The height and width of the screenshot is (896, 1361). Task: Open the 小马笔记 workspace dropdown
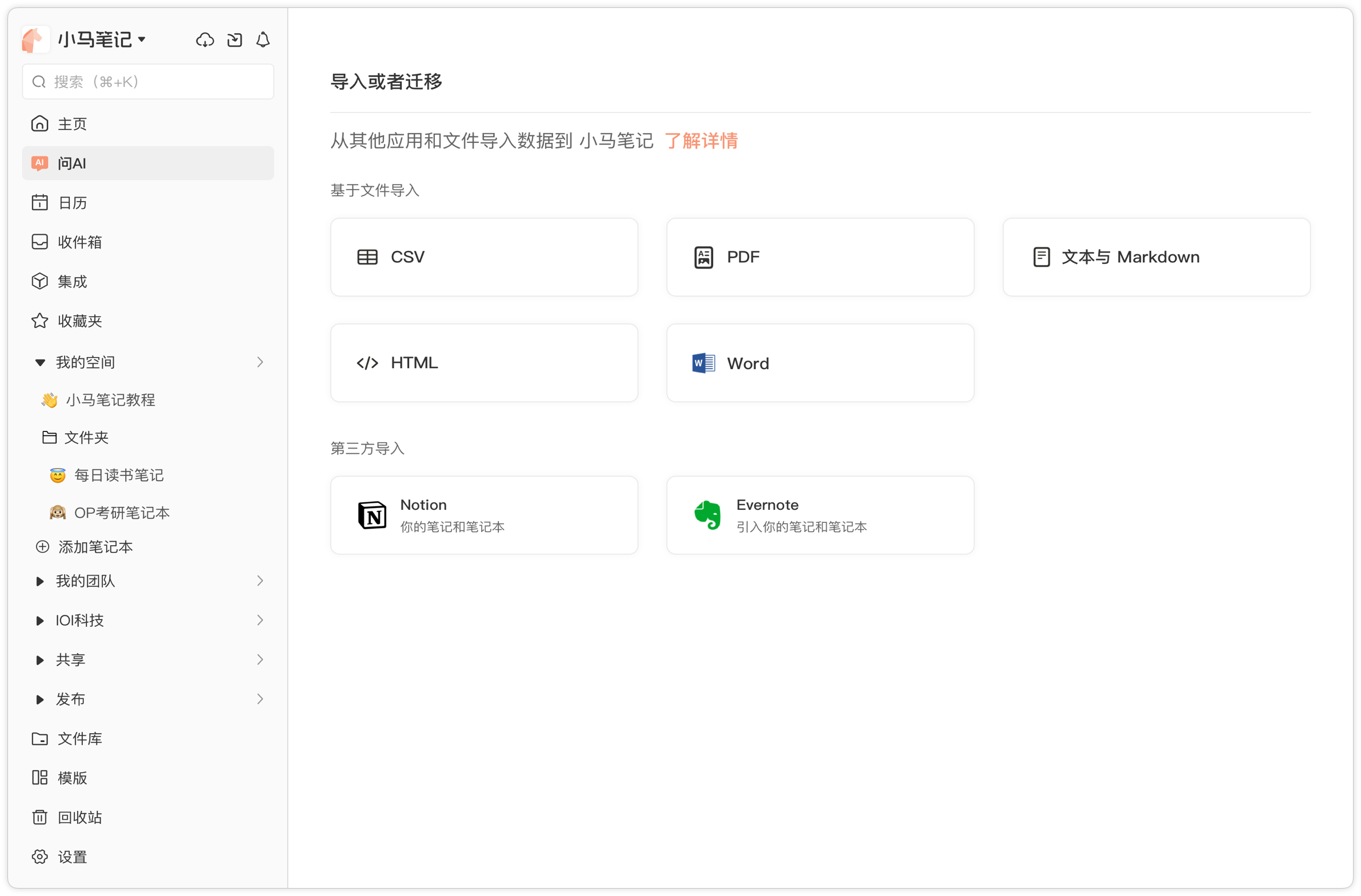tap(102, 39)
